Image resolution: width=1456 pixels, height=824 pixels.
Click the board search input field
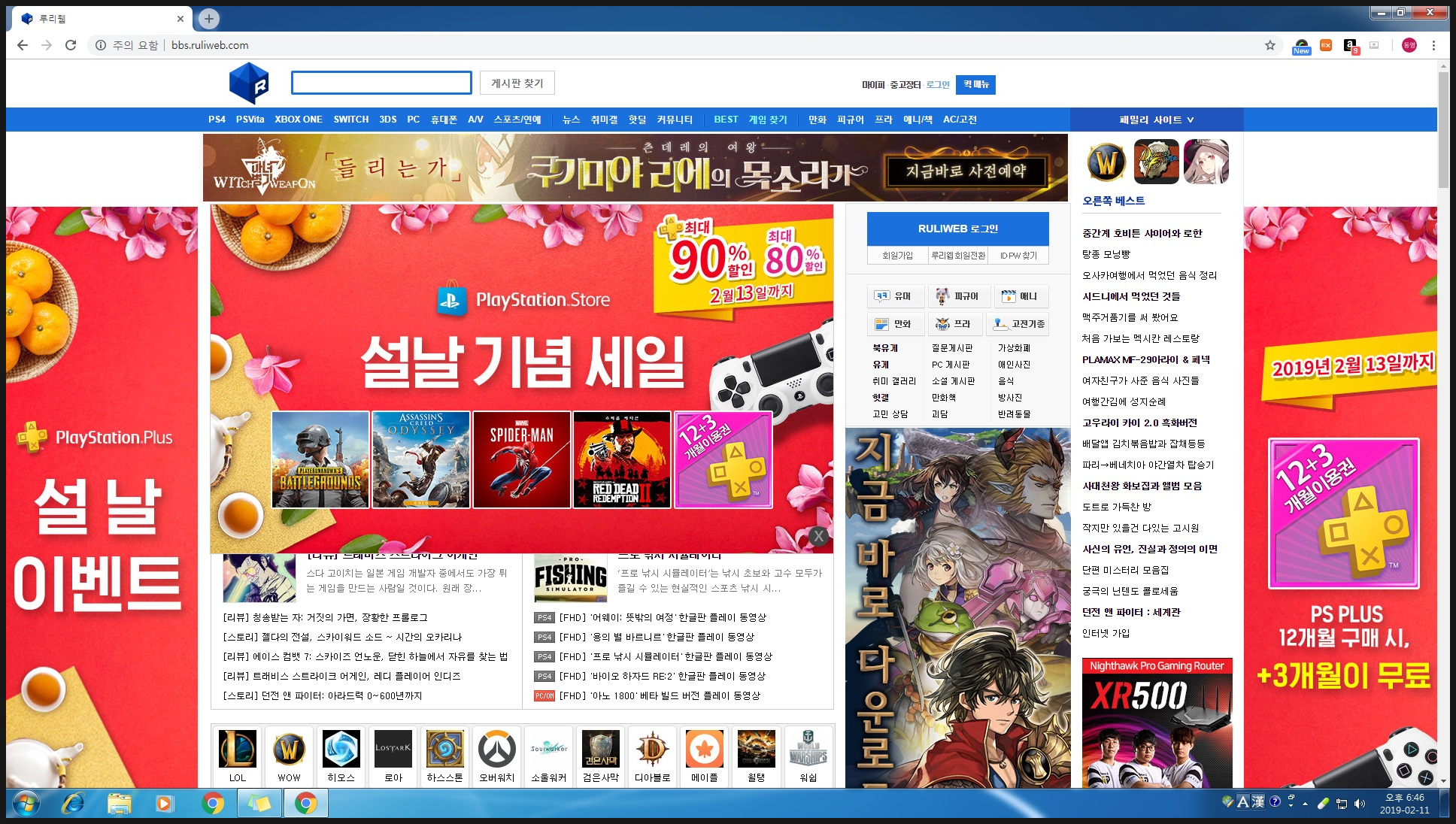tap(381, 83)
